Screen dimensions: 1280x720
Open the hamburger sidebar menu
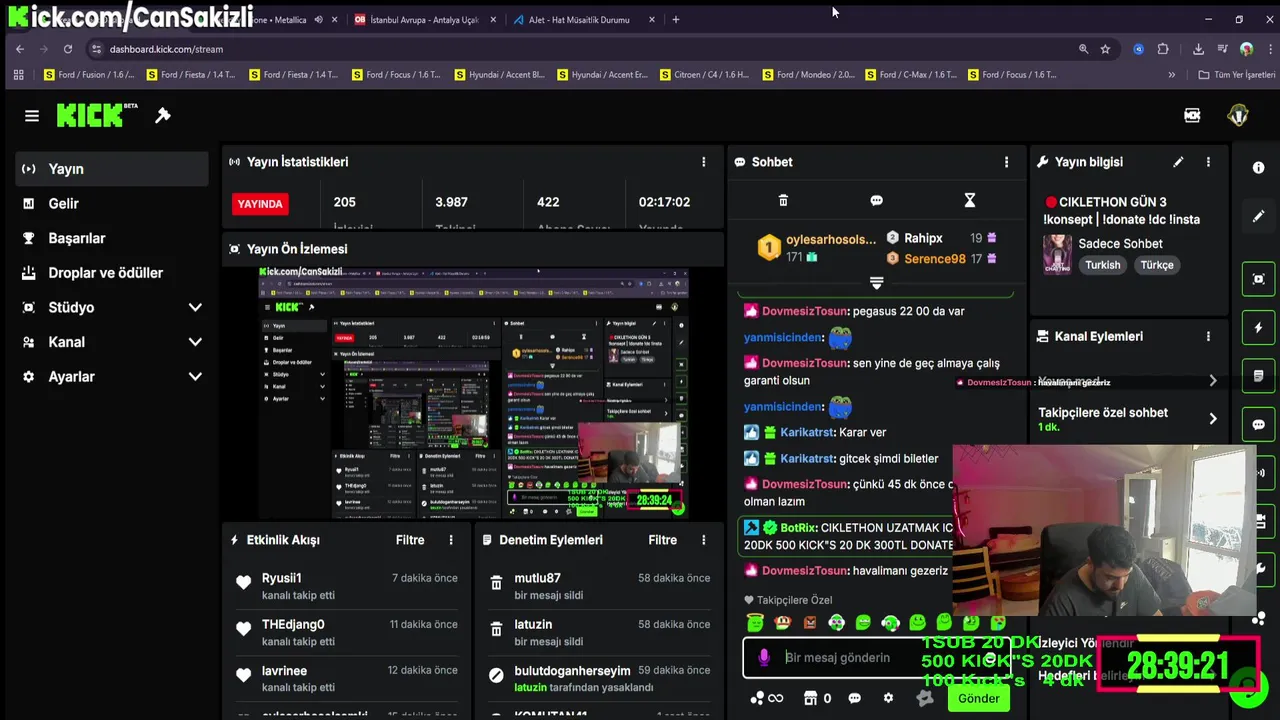32,116
